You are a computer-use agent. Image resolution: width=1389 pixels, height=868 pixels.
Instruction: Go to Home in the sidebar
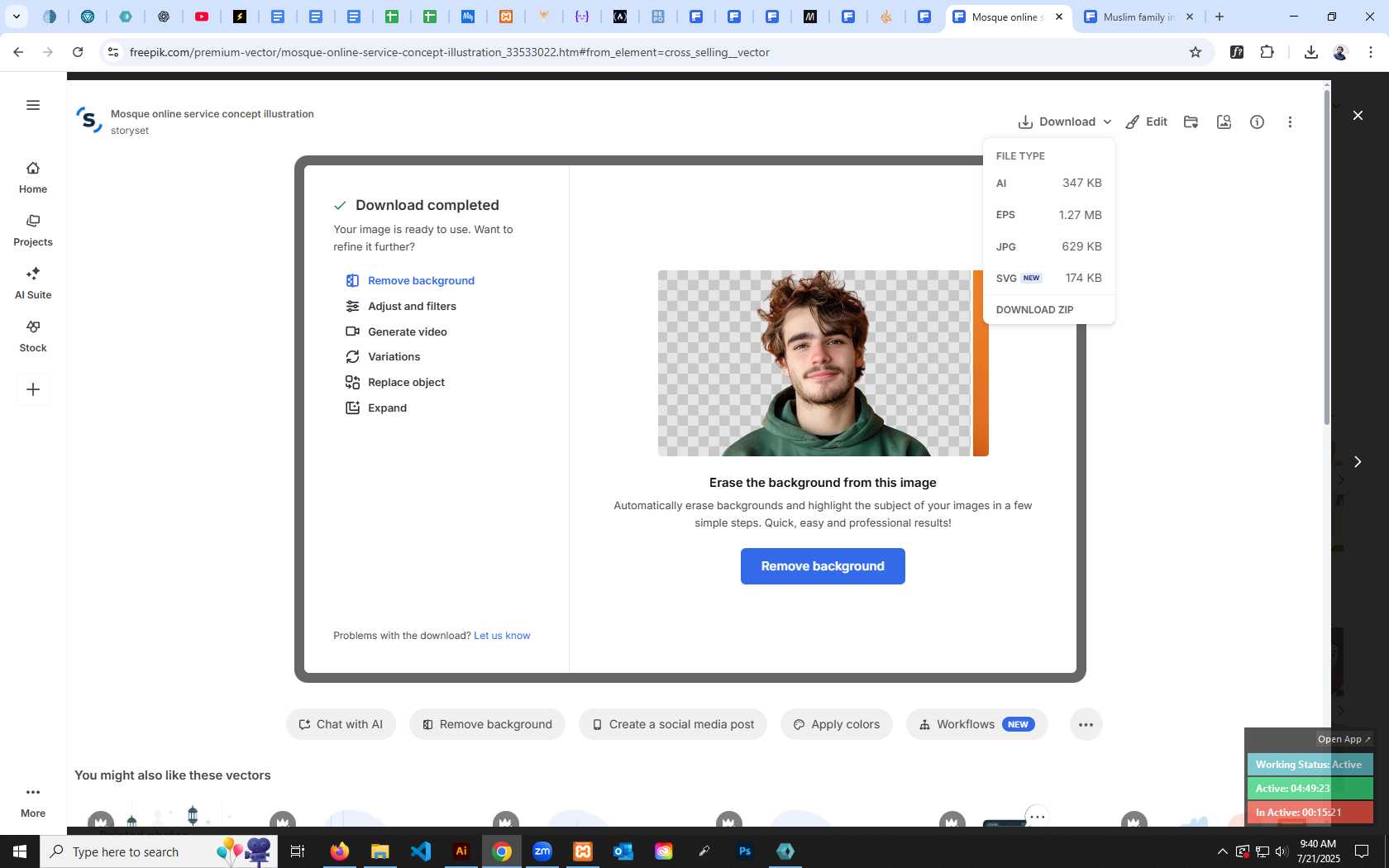tap(33, 178)
